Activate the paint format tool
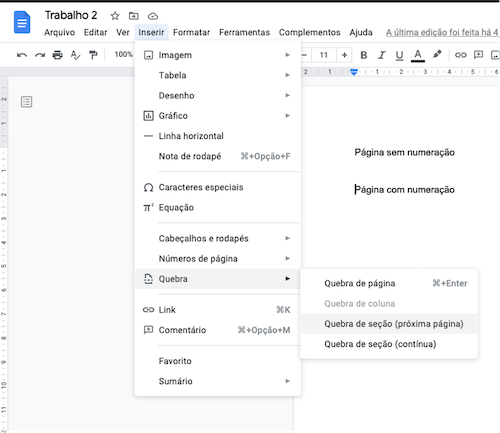500x433 pixels. 93,55
